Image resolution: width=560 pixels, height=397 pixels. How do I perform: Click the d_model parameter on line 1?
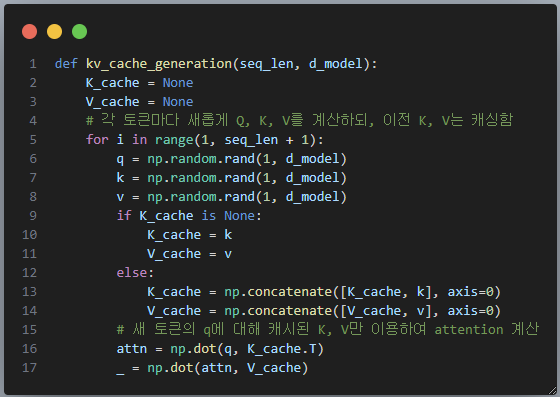tap(336, 64)
